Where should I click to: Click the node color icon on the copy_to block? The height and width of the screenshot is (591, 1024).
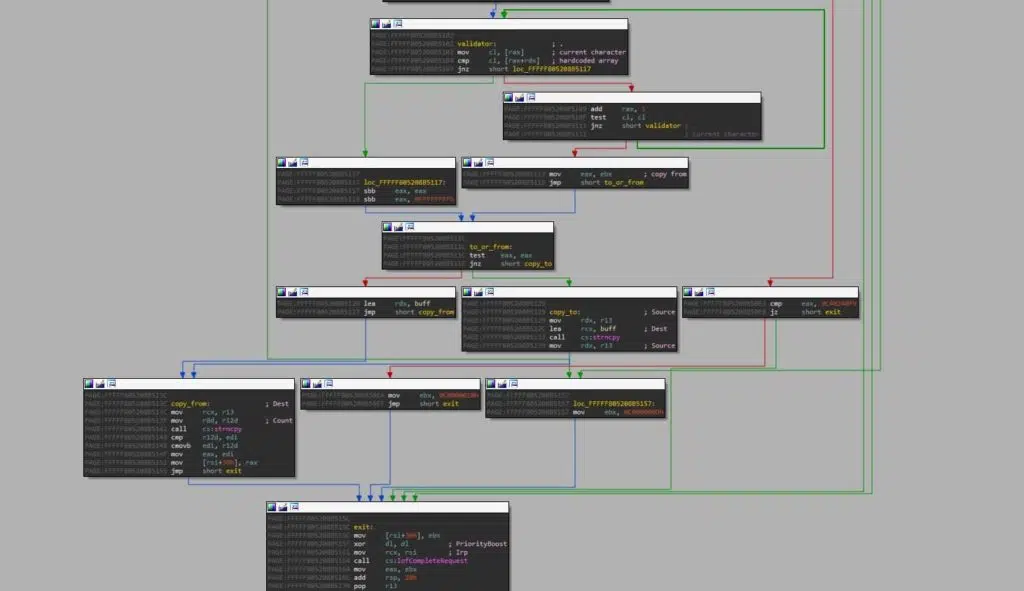[467, 293]
